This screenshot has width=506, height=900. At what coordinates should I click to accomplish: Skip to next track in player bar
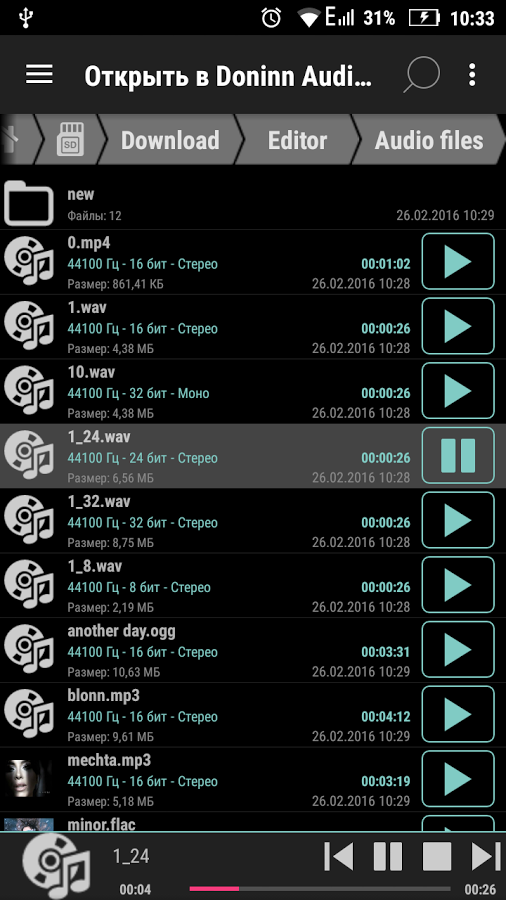pyautogui.click(x=486, y=857)
